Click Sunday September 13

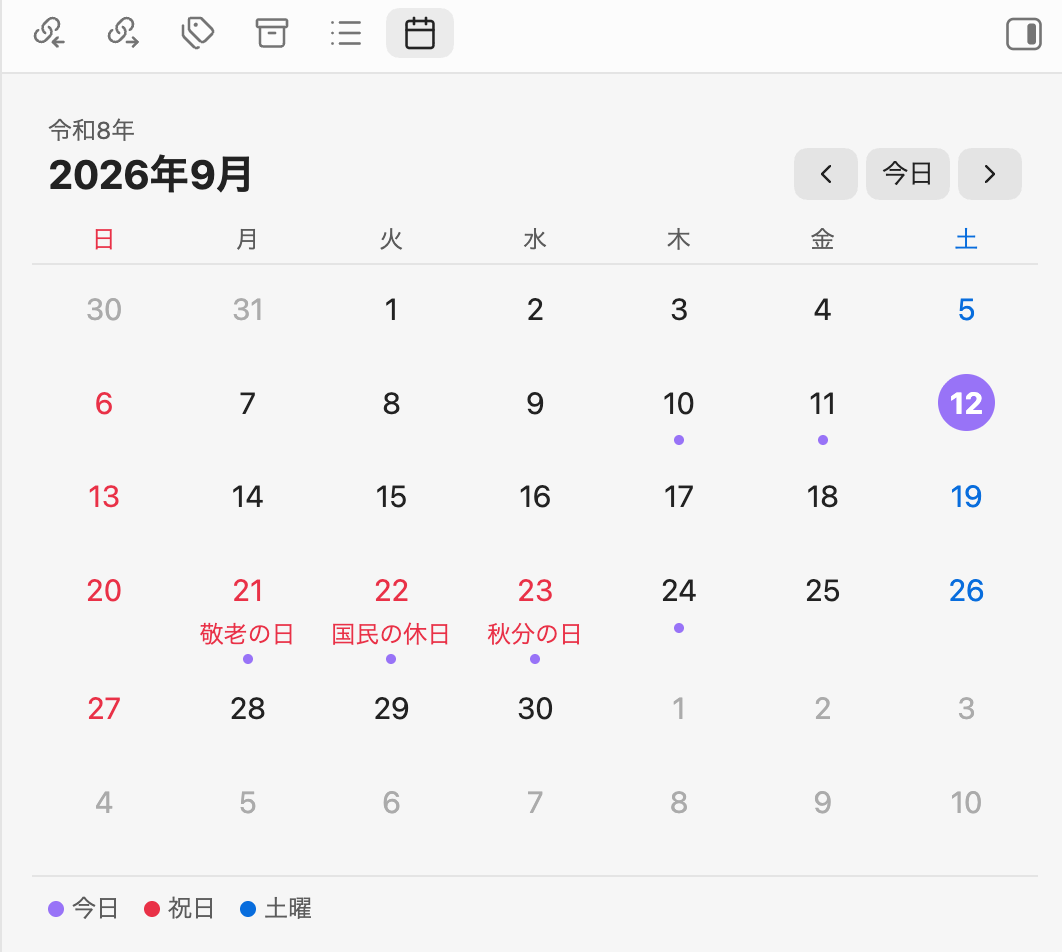pos(104,497)
